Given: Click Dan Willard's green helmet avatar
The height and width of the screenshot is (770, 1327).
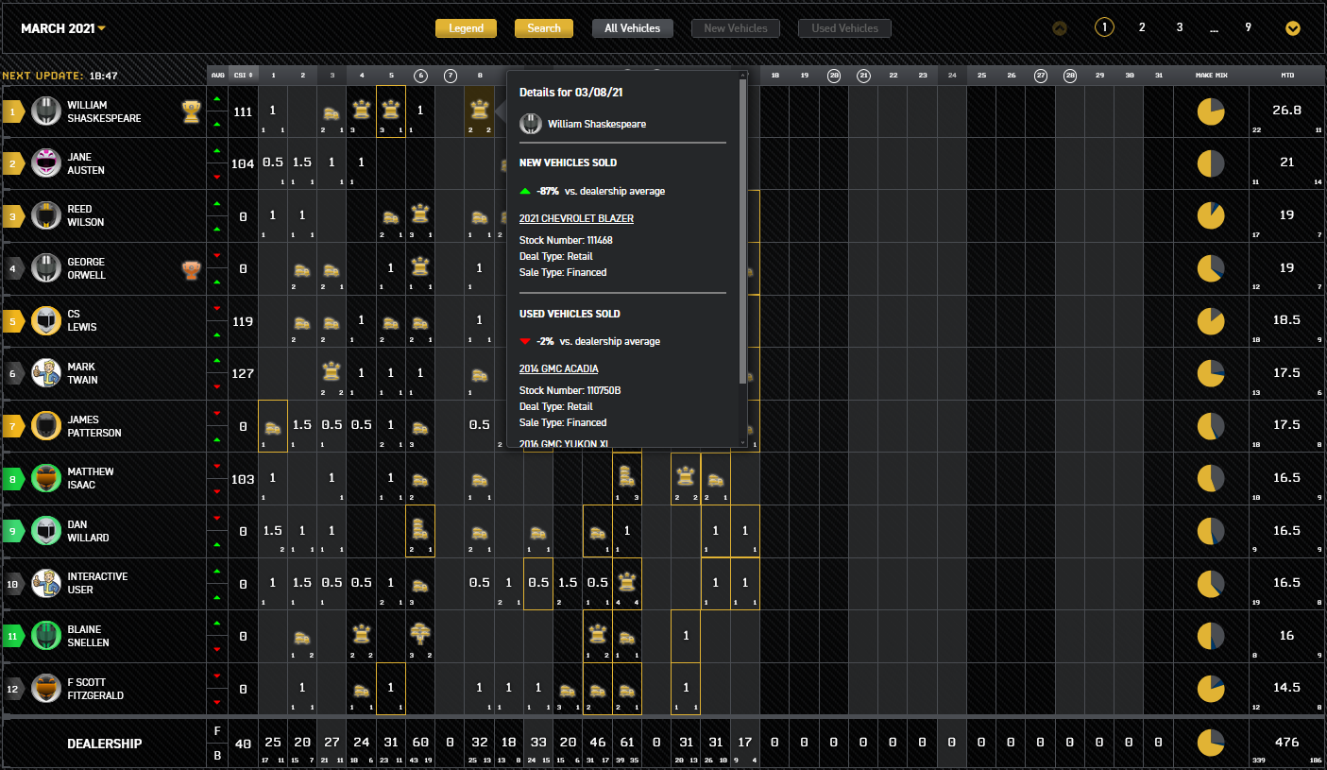Looking at the screenshot, I should (46, 530).
